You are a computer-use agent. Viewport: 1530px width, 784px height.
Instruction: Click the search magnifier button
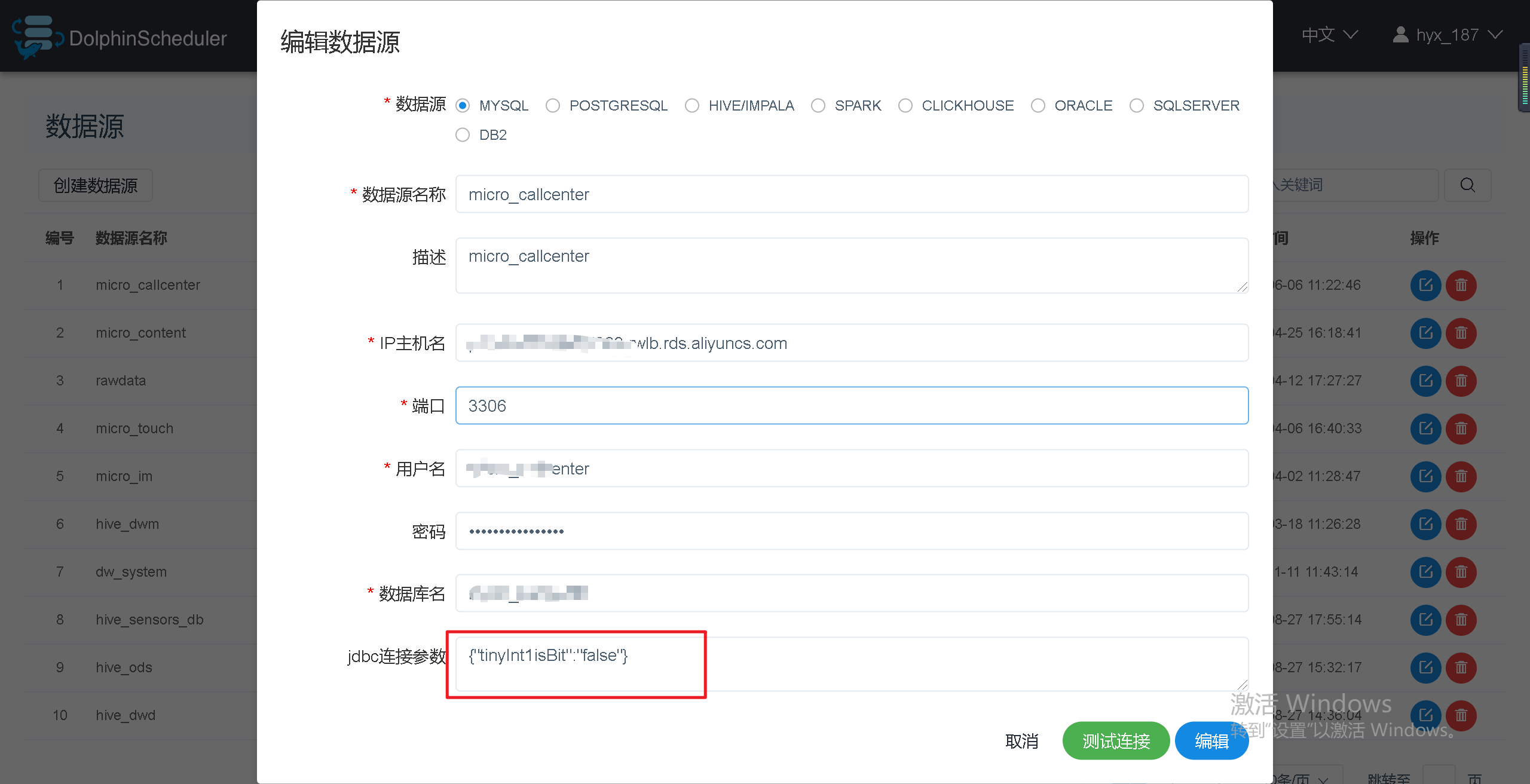coord(1467,185)
